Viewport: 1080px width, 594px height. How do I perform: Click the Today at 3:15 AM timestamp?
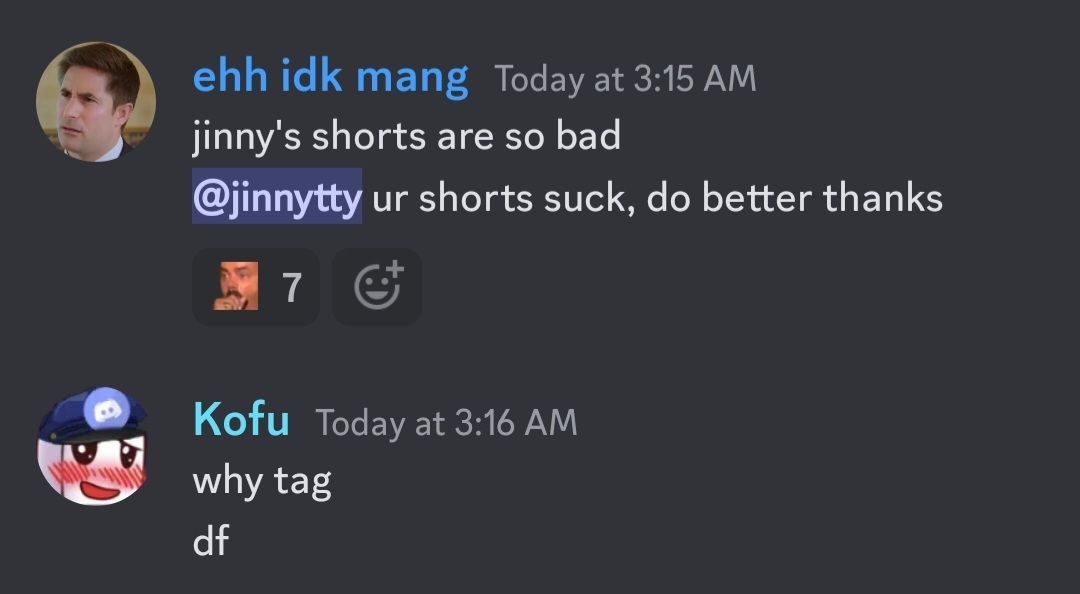(x=625, y=79)
